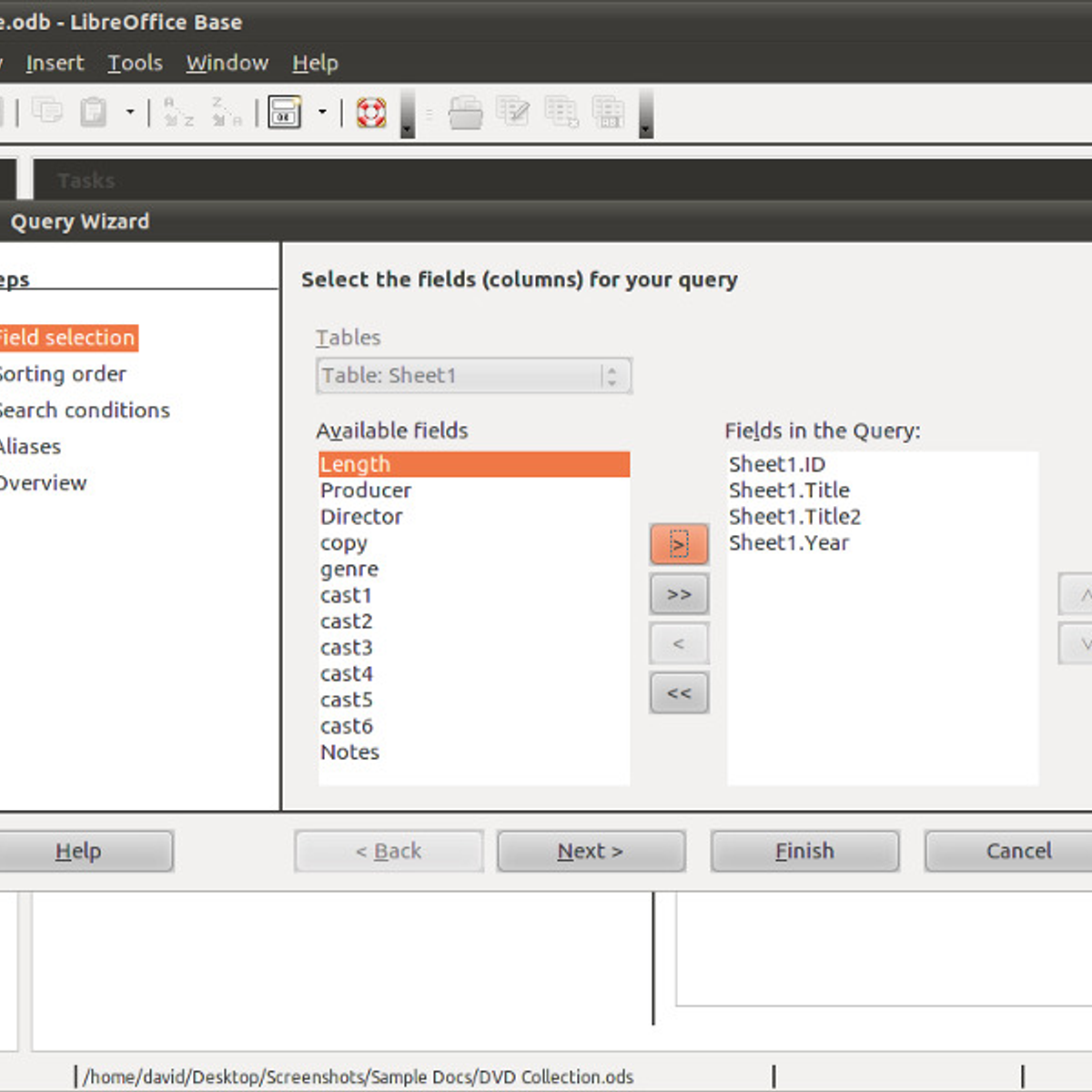Screen dimensions: 1092x1092
Task: Click the Rename table icon
Action: (x=609, y=112)
